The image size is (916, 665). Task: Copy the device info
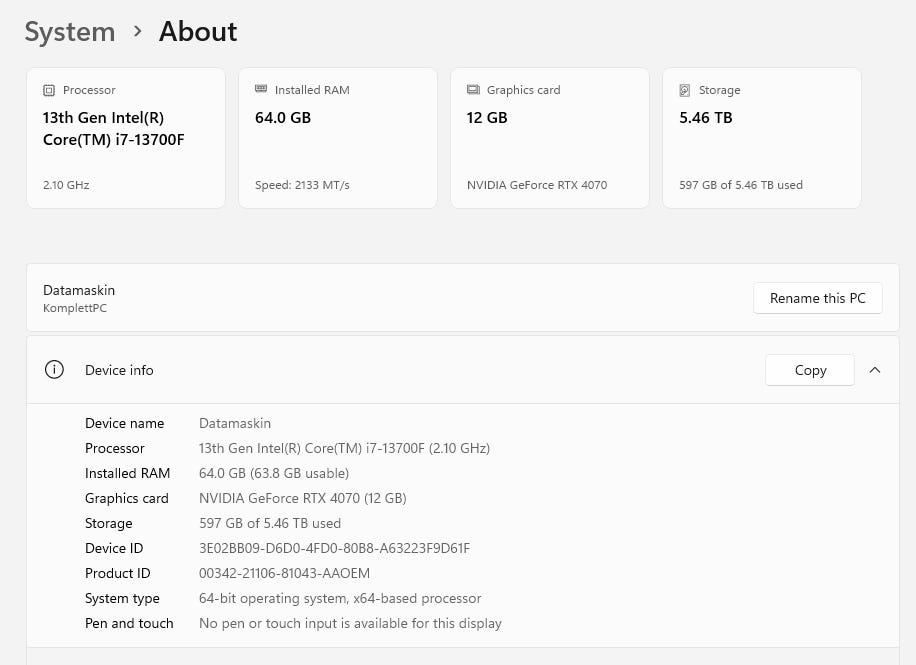coord(810,370)
